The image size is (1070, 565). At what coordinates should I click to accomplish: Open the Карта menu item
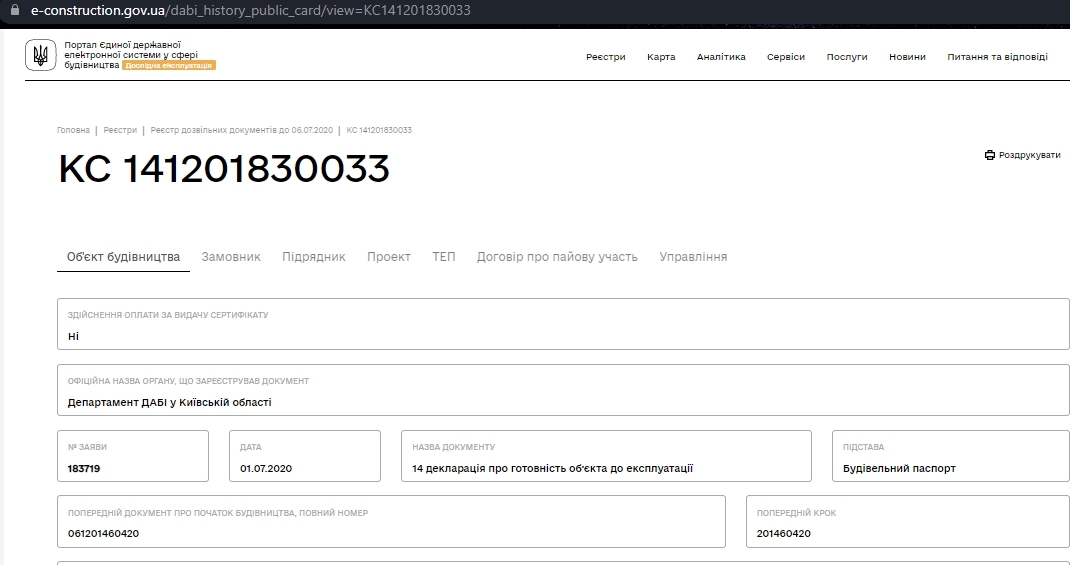point(661,57)
